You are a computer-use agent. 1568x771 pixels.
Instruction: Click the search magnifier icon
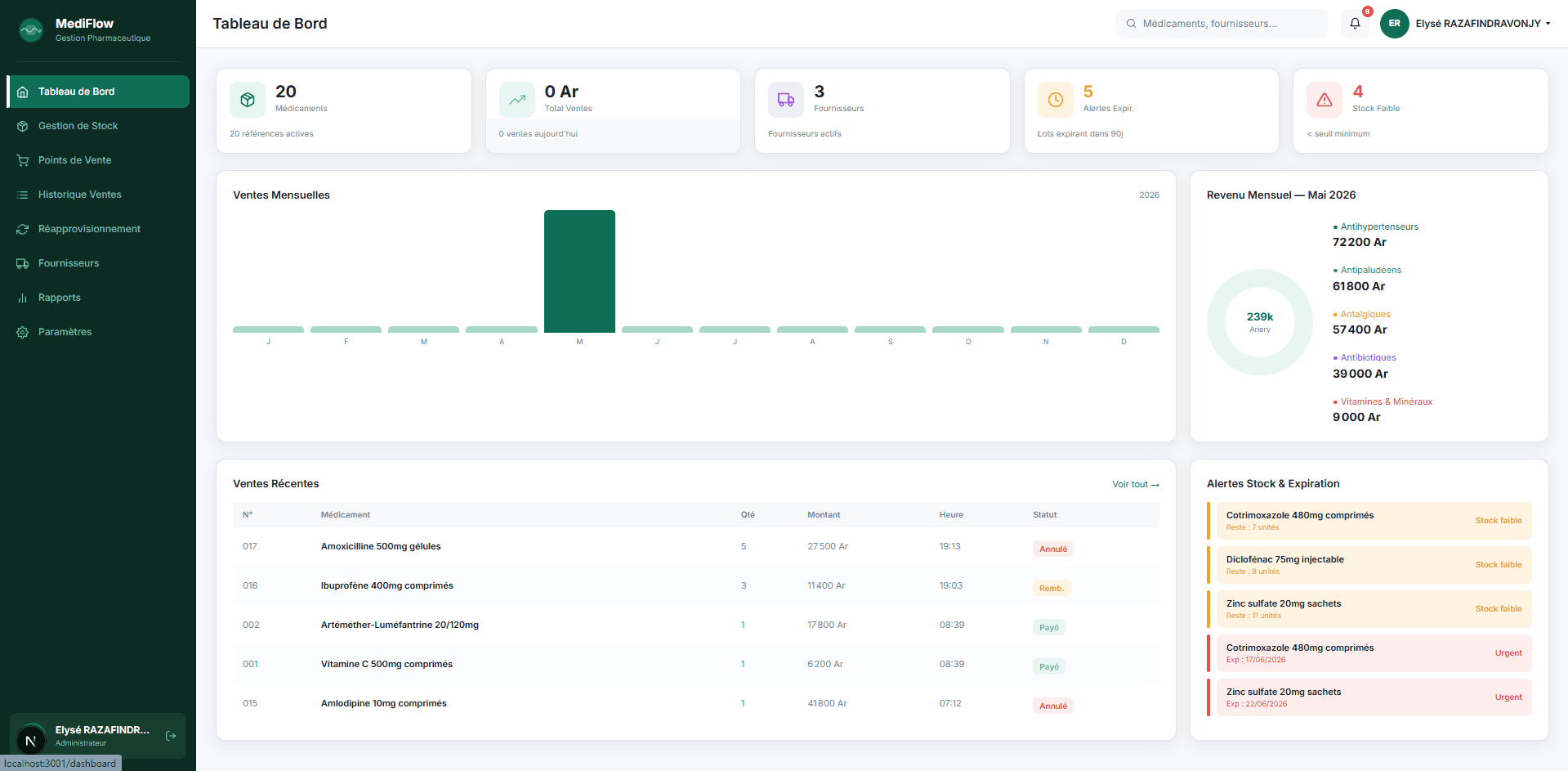coord(1132,24)
